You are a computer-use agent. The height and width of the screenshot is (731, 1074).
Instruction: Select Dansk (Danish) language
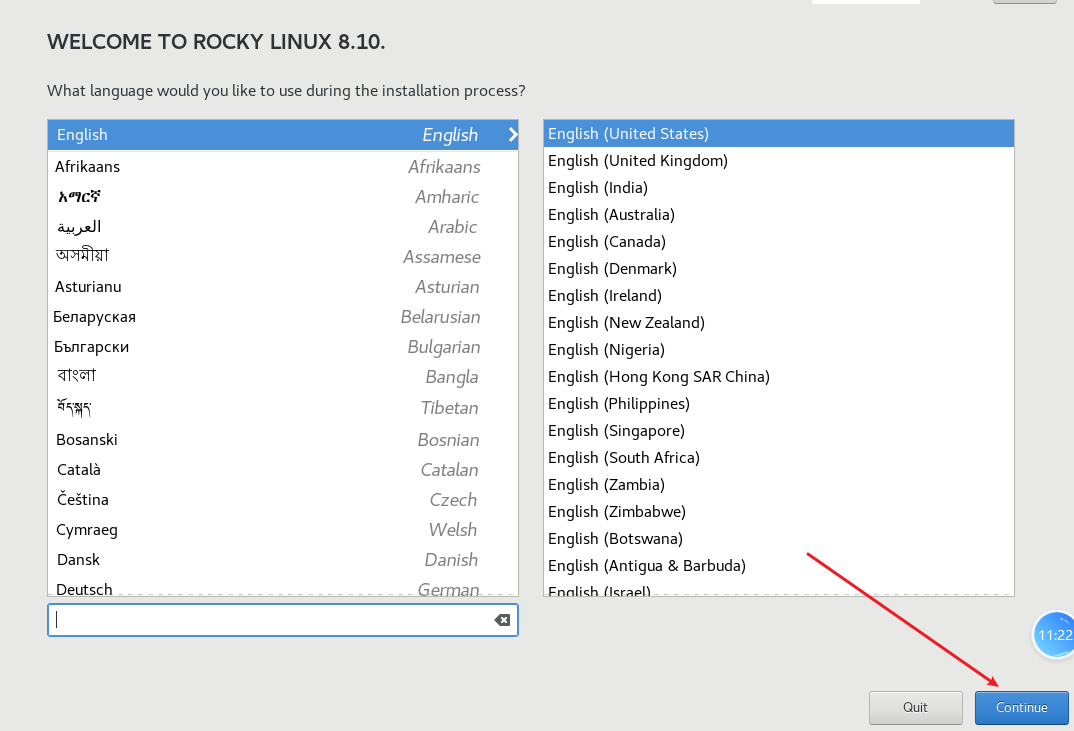click(283, 560)
